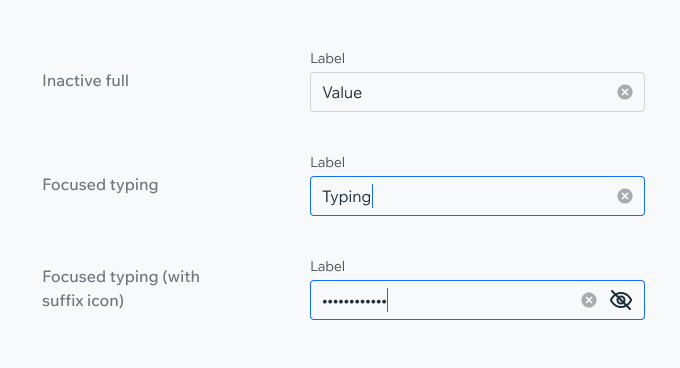Place cursor on the word Value

(342, 93)
